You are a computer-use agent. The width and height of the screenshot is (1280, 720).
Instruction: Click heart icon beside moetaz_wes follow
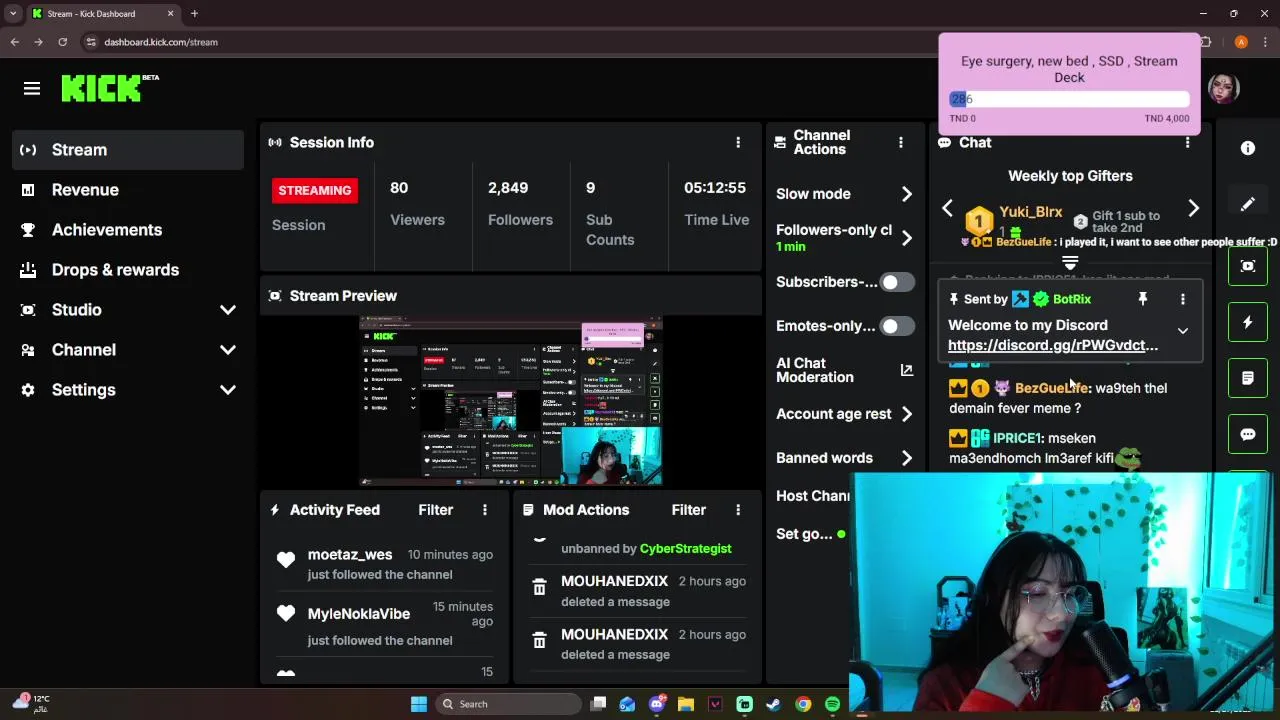(286, 562)
